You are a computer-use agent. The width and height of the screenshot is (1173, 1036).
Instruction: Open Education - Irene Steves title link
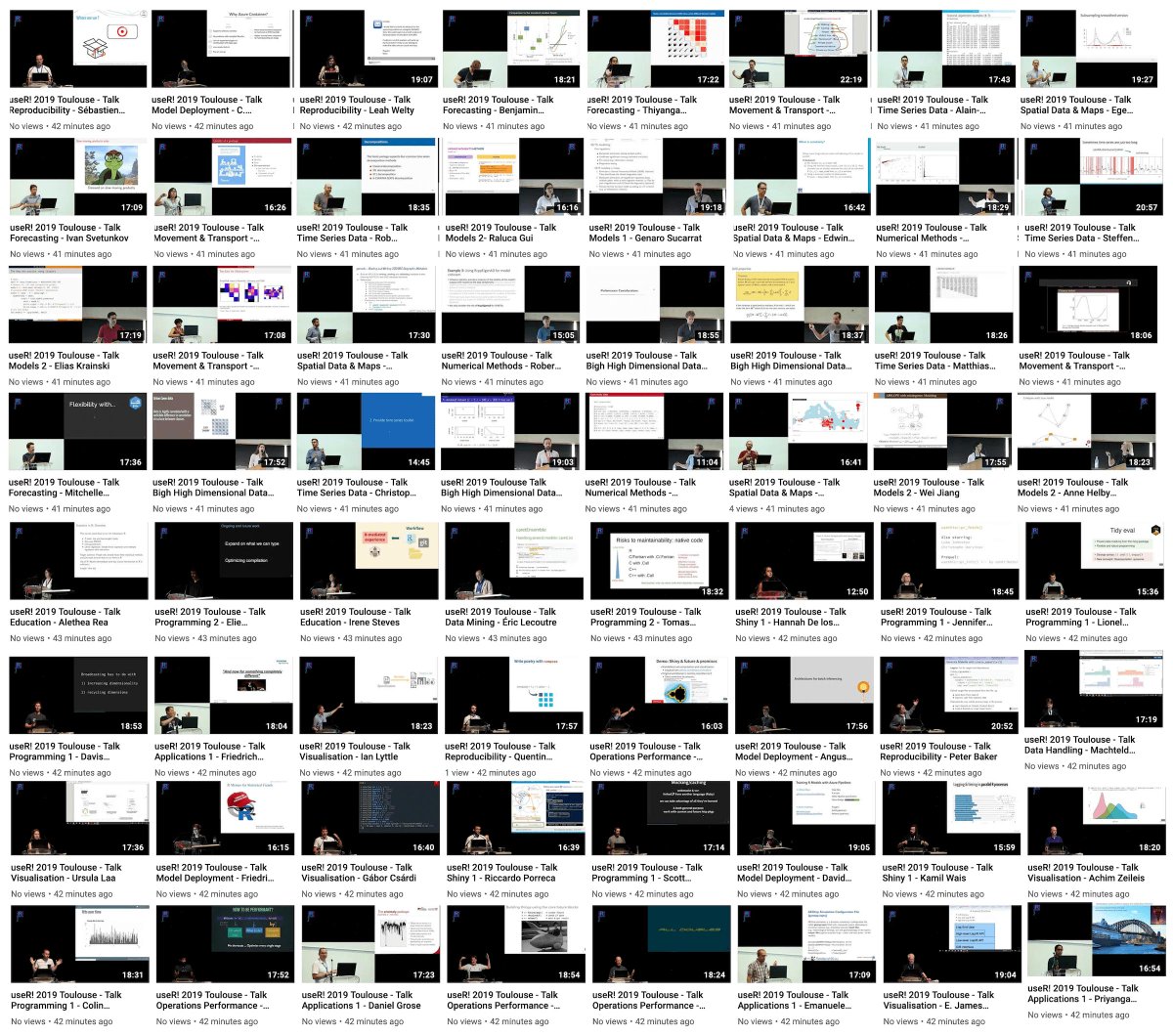point(356,617)
